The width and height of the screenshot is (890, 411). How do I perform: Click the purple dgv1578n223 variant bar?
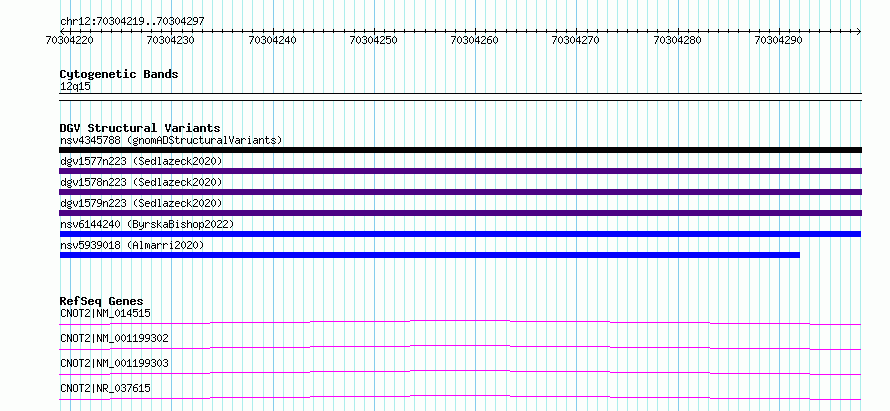[460, 192]
